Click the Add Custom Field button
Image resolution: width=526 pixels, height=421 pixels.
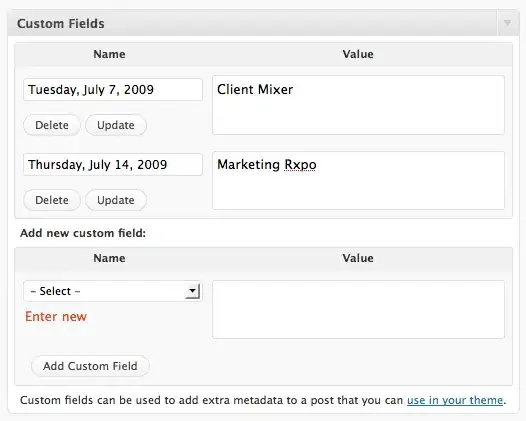click(x=90, y=366)
